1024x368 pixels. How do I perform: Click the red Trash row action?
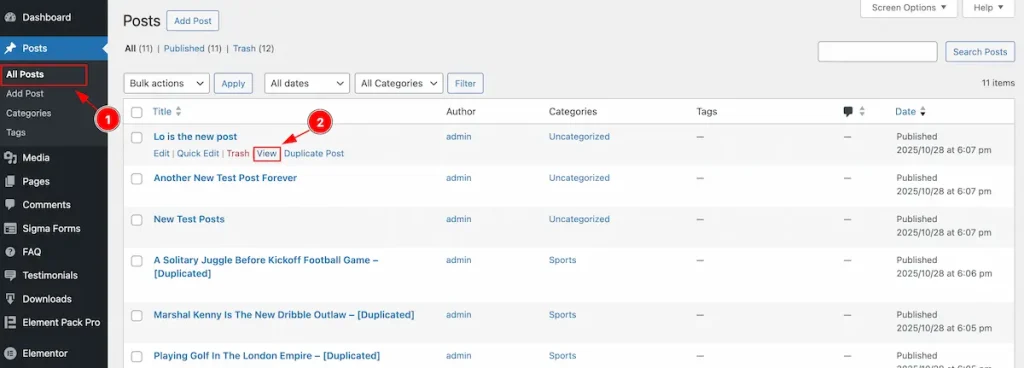point(238,153)
